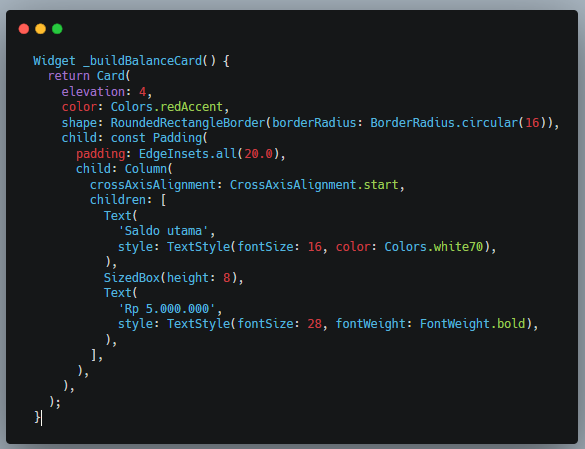585x449 pixels.
Task: Click the '_buildBalanceCard' function name
Action: 143,60
